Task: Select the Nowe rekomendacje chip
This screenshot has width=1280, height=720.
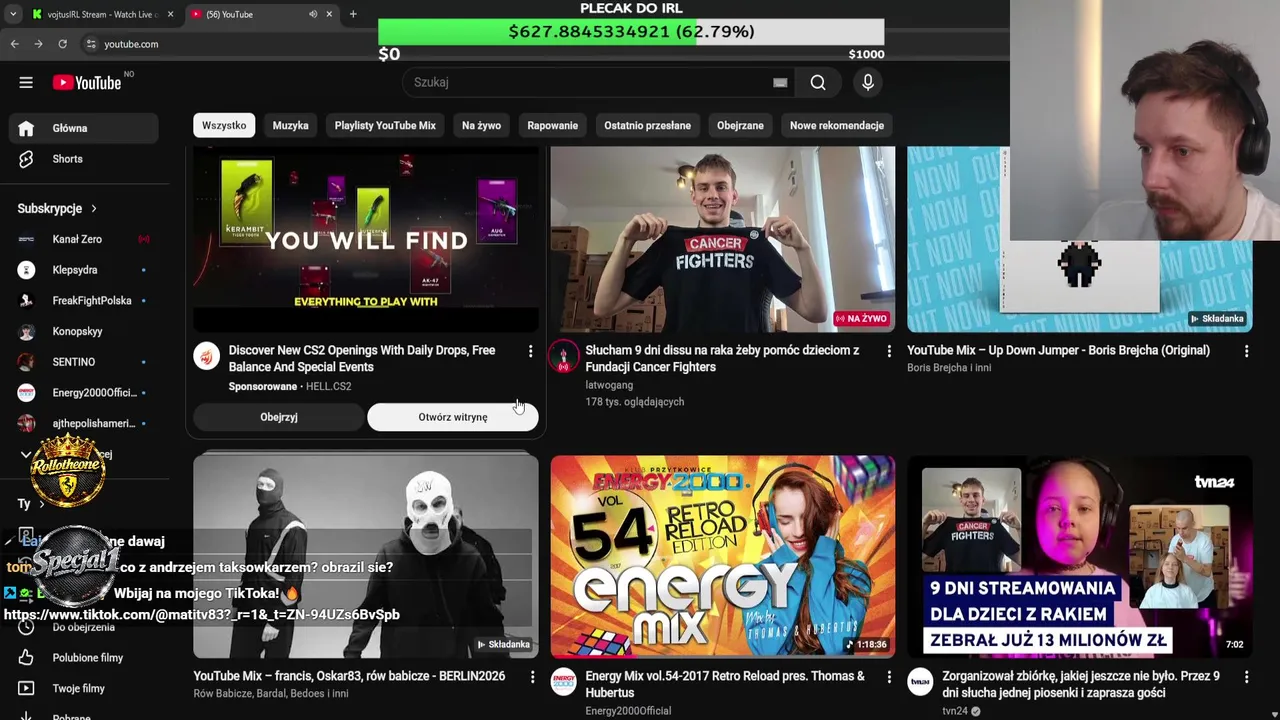Action: tap(837, 126)
